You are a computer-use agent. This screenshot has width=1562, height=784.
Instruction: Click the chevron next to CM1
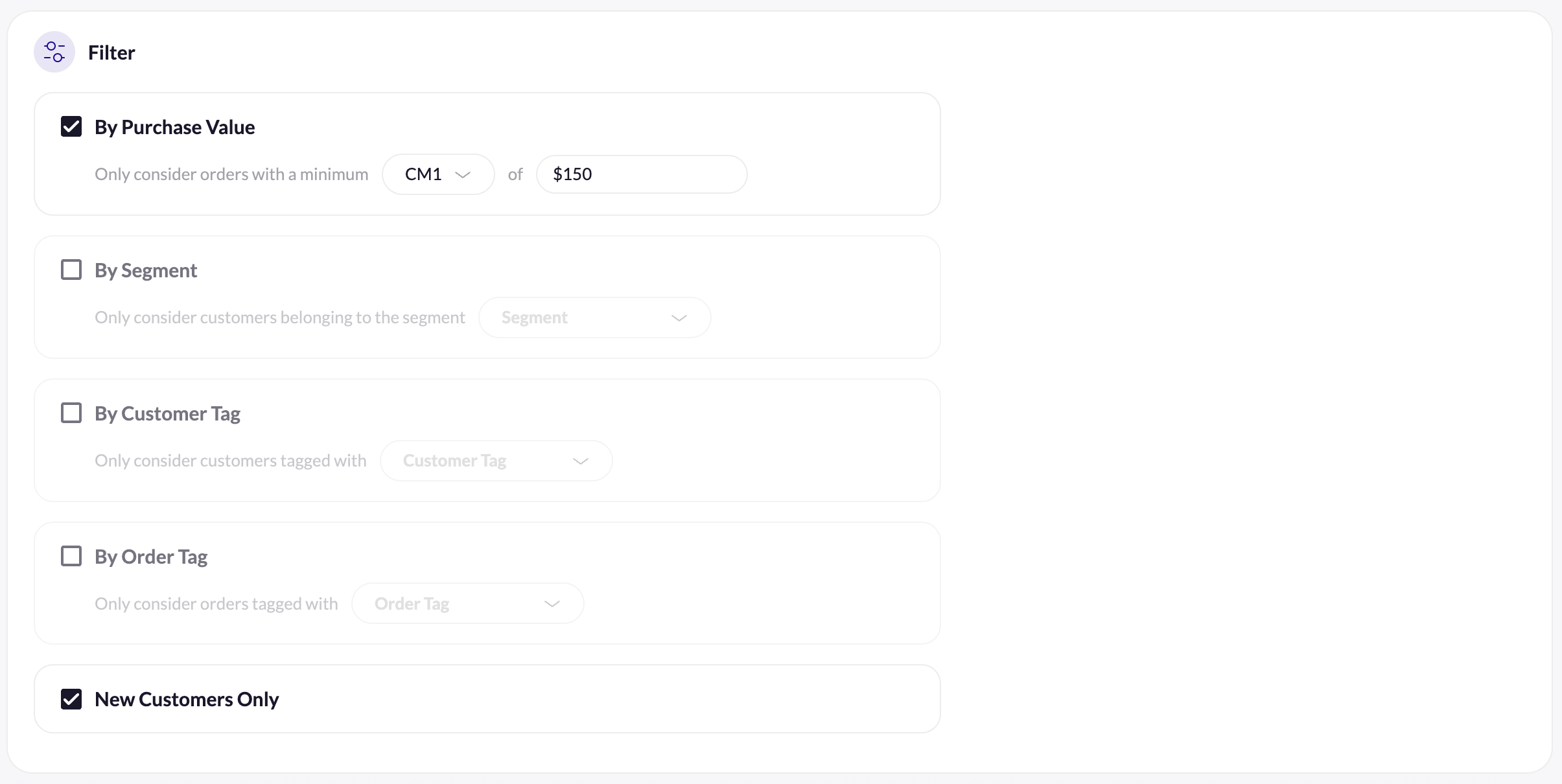tap(462, 174)
